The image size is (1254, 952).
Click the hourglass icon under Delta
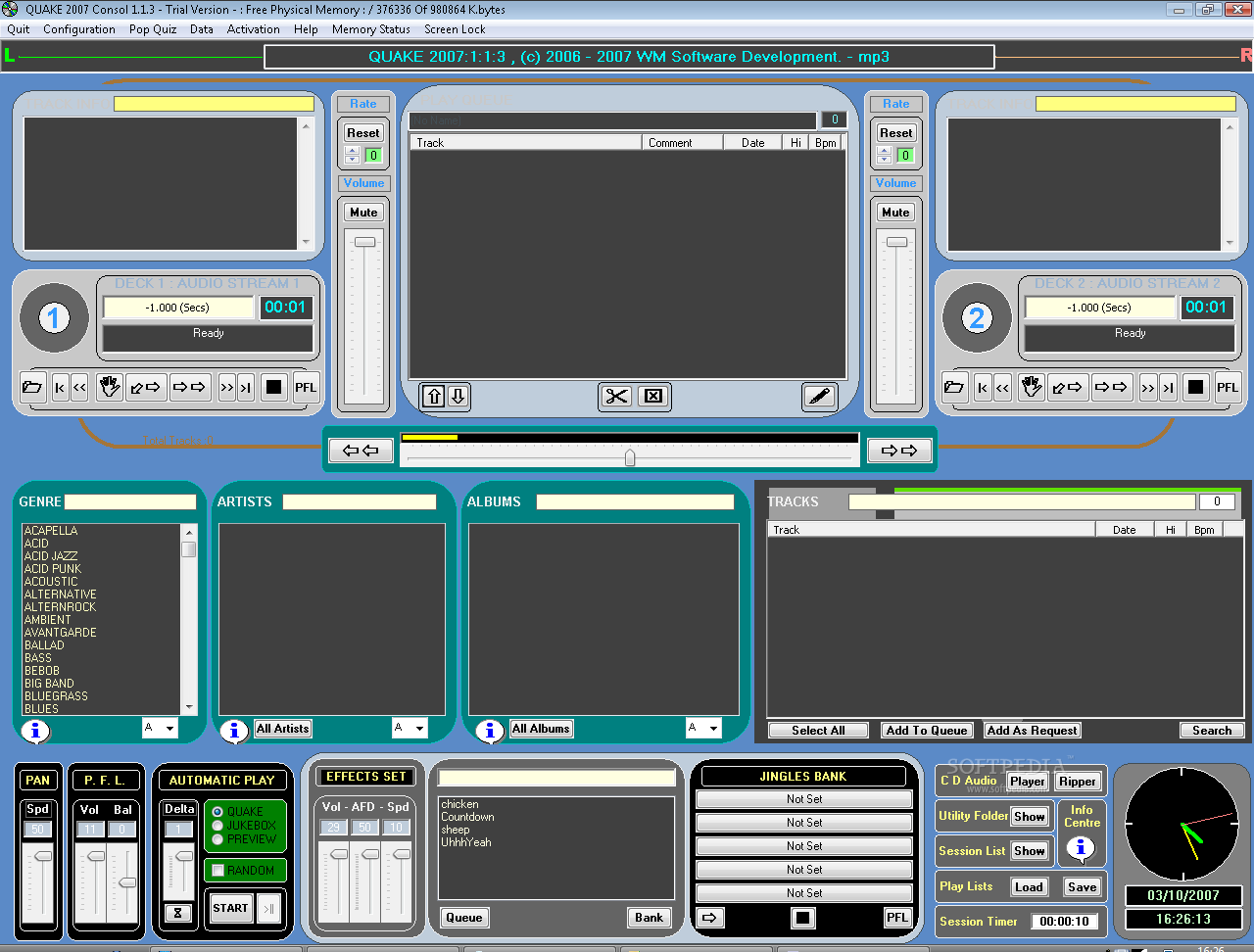177,913
